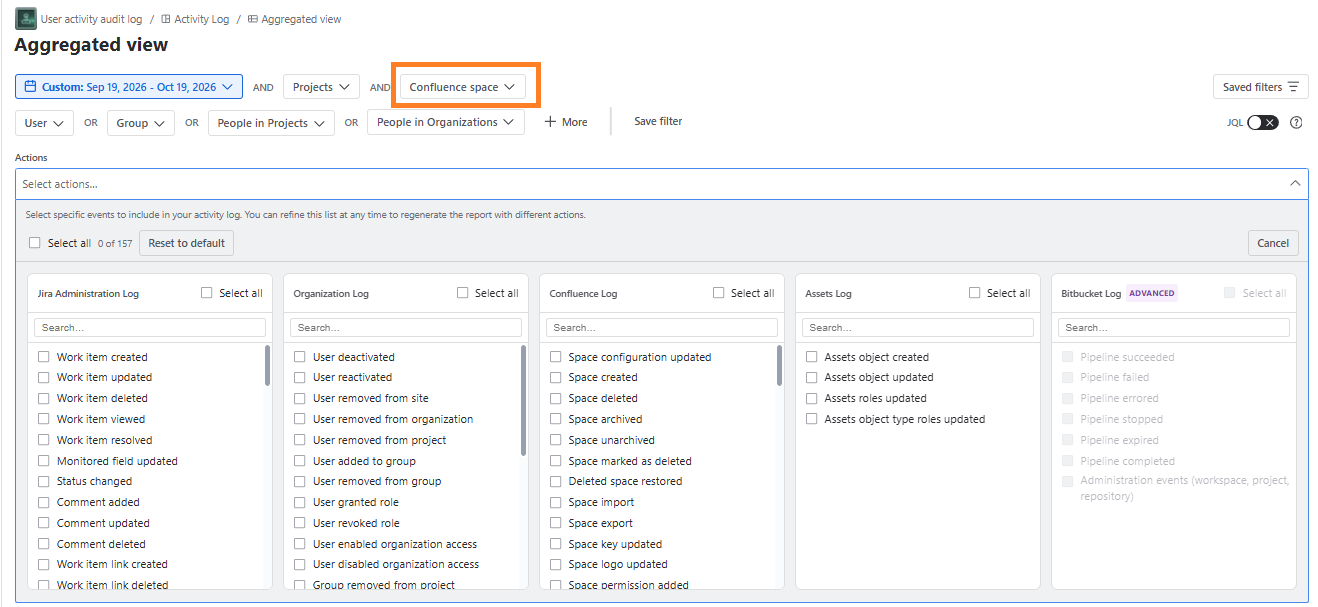Click the Save filter button
This screenshot has height=607, width=1318.
click(658, 122)
